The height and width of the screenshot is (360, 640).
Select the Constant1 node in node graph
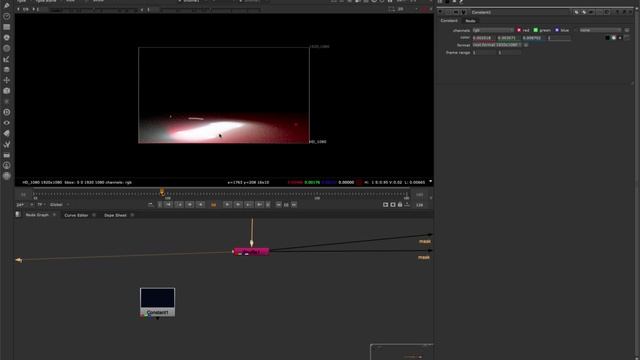(158, 302)
